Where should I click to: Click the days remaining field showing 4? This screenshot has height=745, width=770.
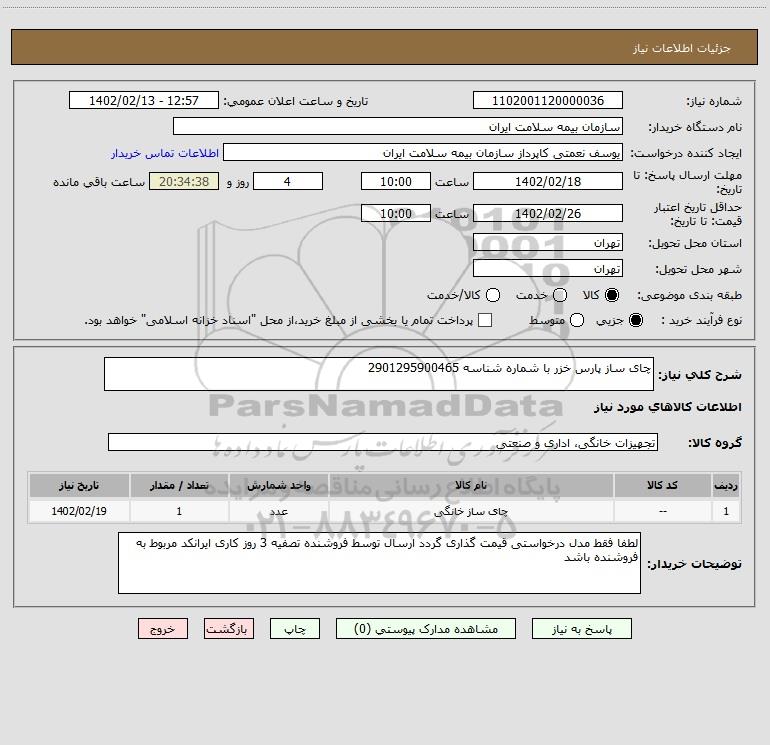click(288, 181)
